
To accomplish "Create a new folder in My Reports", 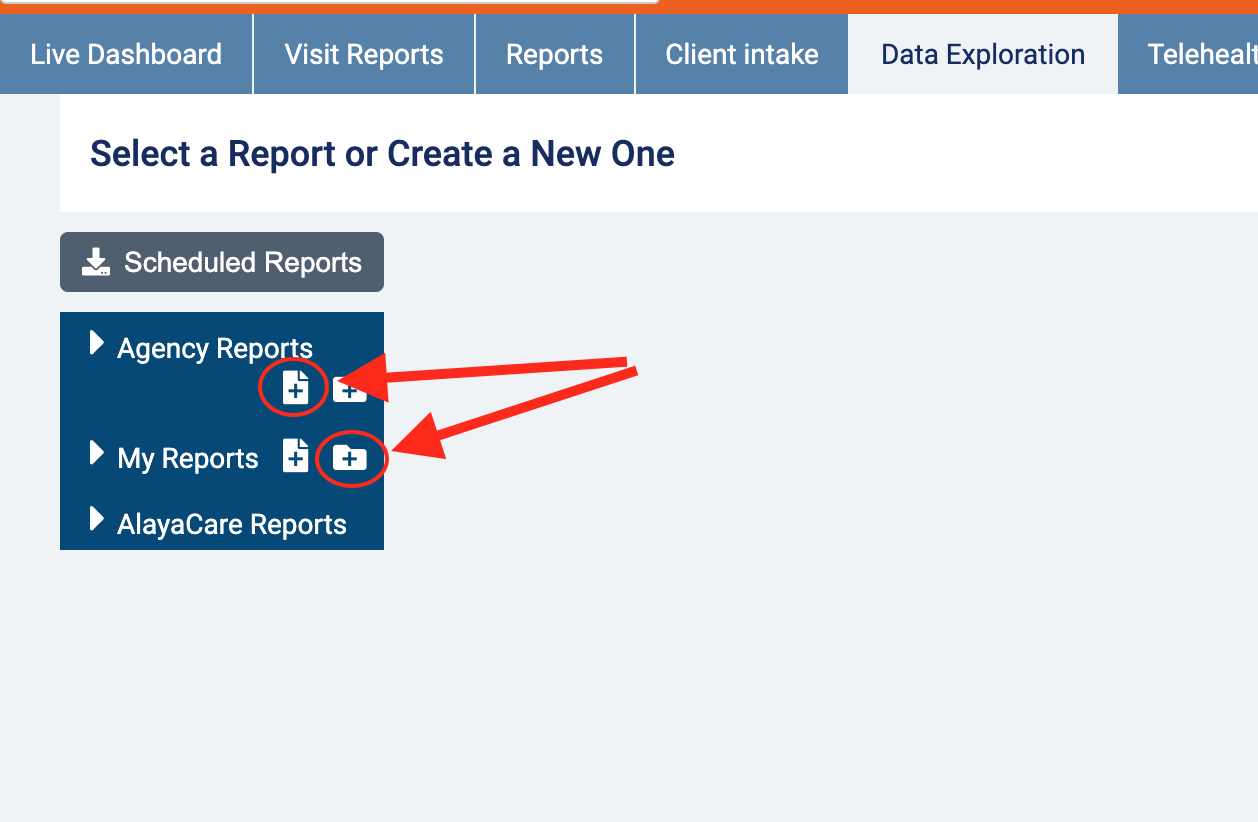I will click(350, 458).
